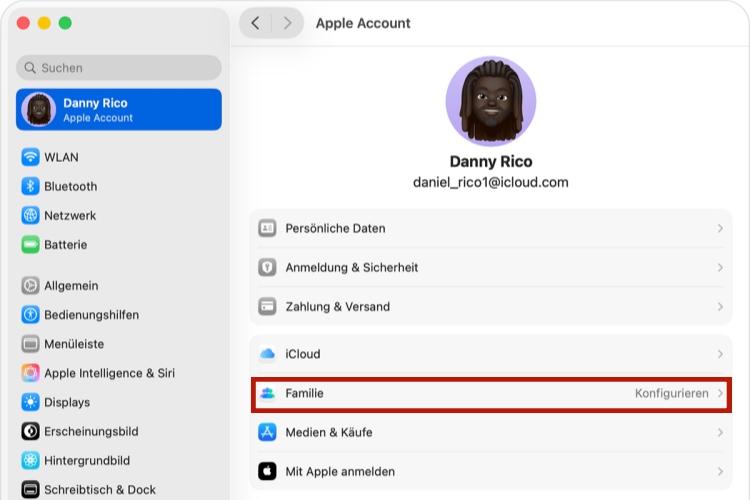Open Mit Apple anmelden settings
This screenshot has width=750, height=500.
491,472
